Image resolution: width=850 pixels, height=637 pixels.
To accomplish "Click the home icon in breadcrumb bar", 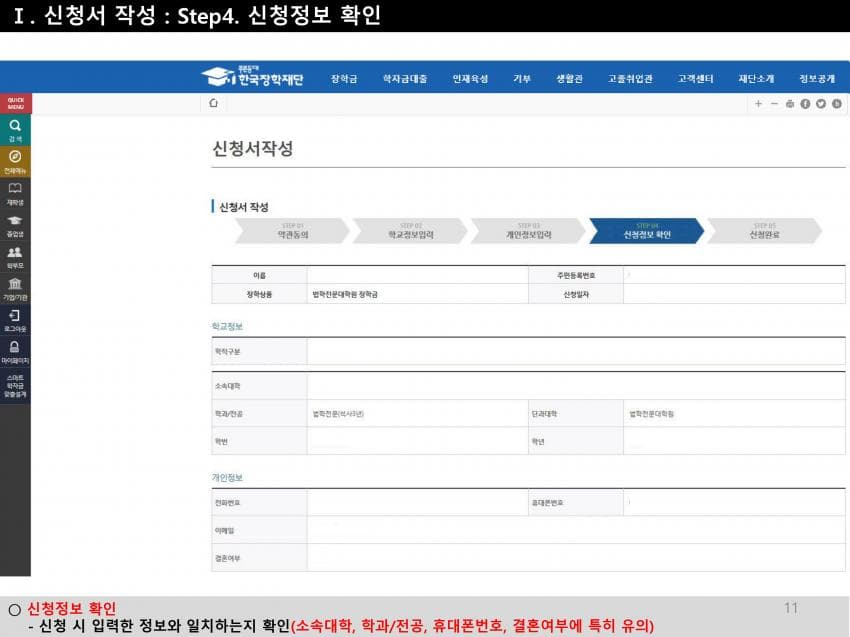I will point(213,103).
